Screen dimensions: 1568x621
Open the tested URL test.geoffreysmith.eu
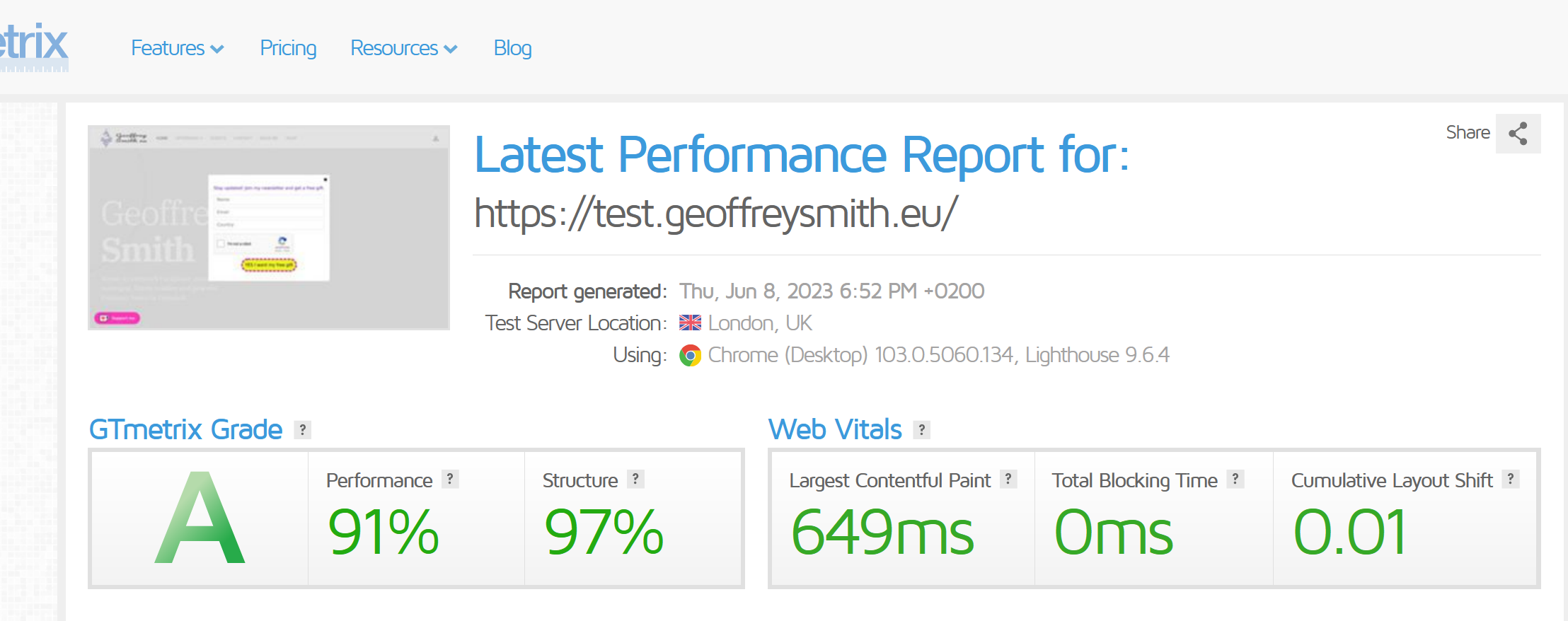pyautogui.click(x=716, y=214)
